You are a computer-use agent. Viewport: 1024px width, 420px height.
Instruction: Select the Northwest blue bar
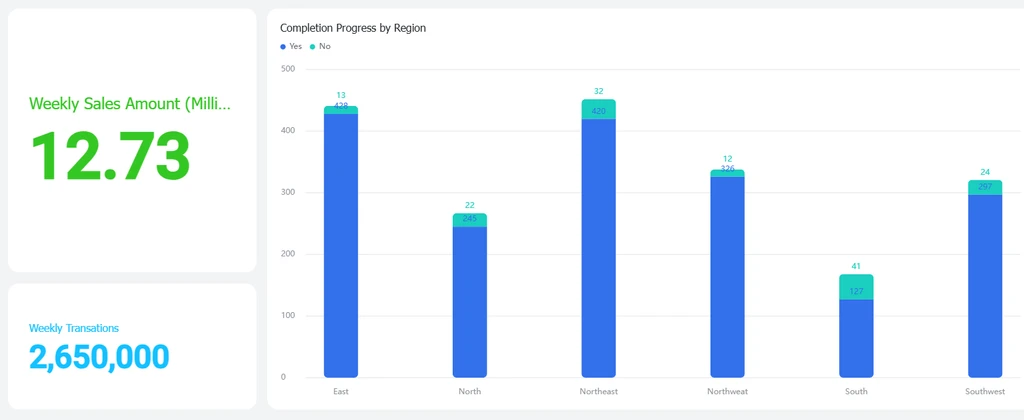point(728,277)
